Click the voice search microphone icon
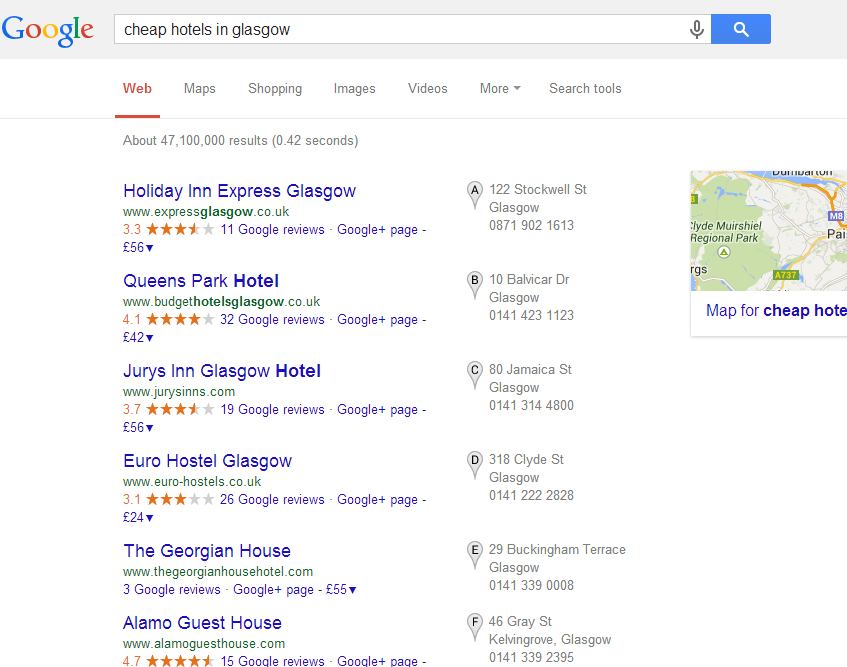847x667 pixels. [697, 29]
